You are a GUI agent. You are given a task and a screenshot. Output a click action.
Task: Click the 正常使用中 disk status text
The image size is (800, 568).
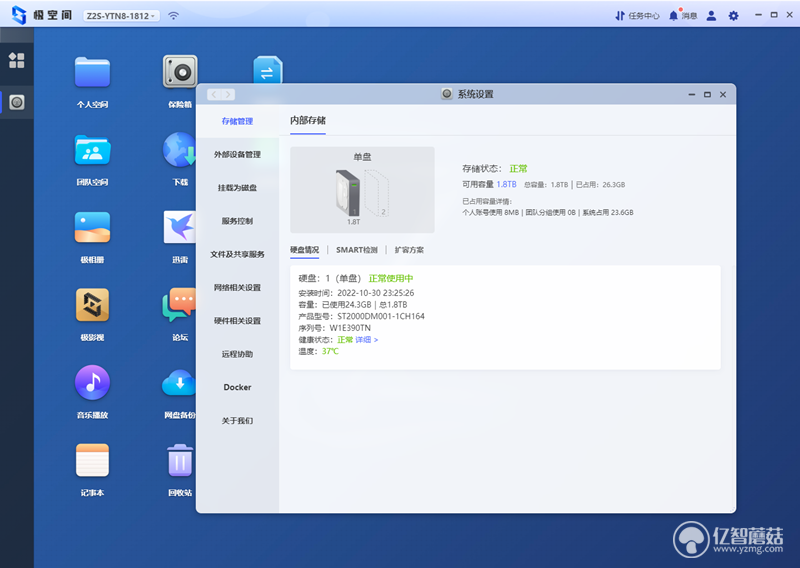click(391, 278)
